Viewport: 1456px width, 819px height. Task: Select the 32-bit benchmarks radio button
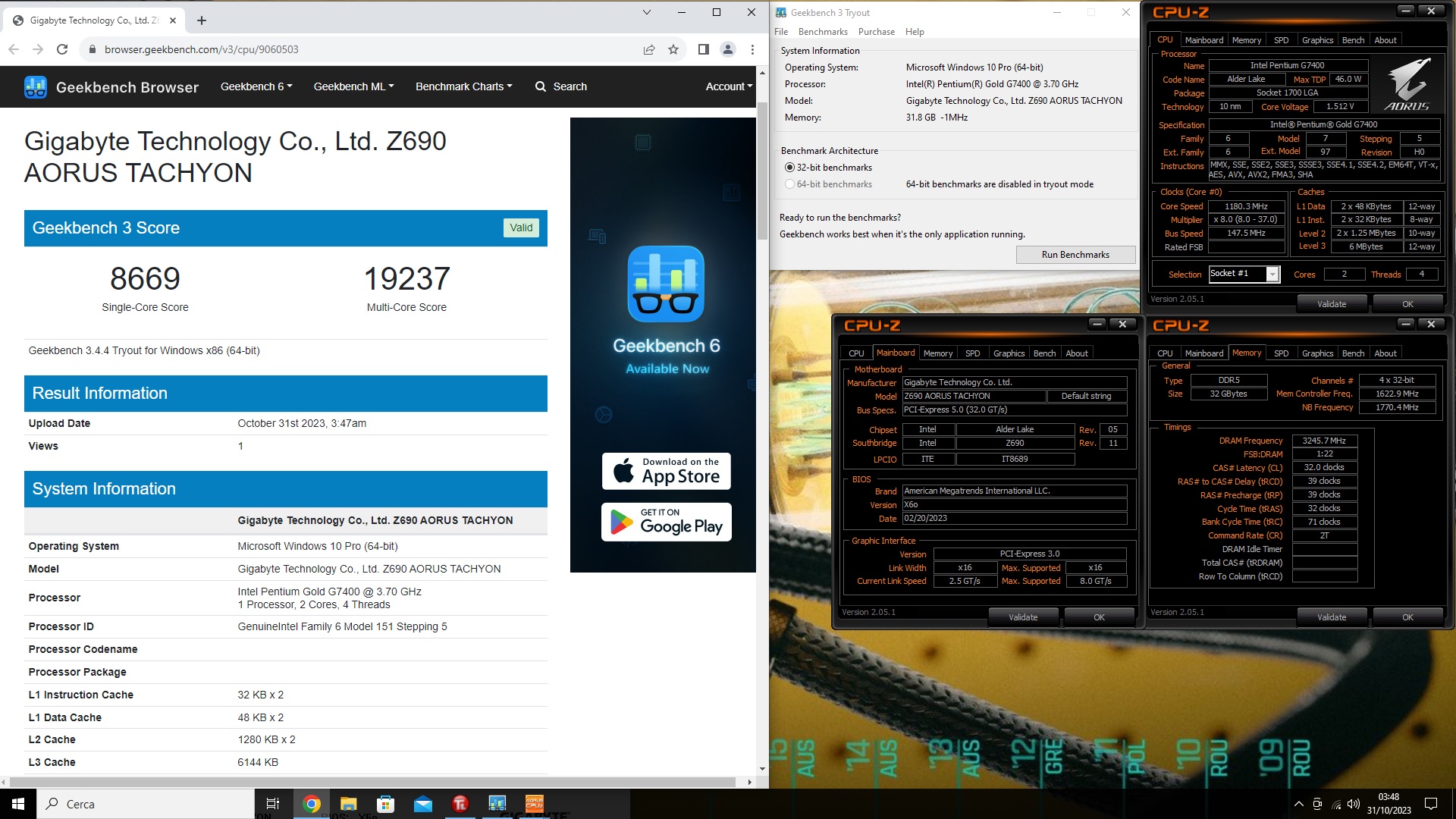point(789,168)
